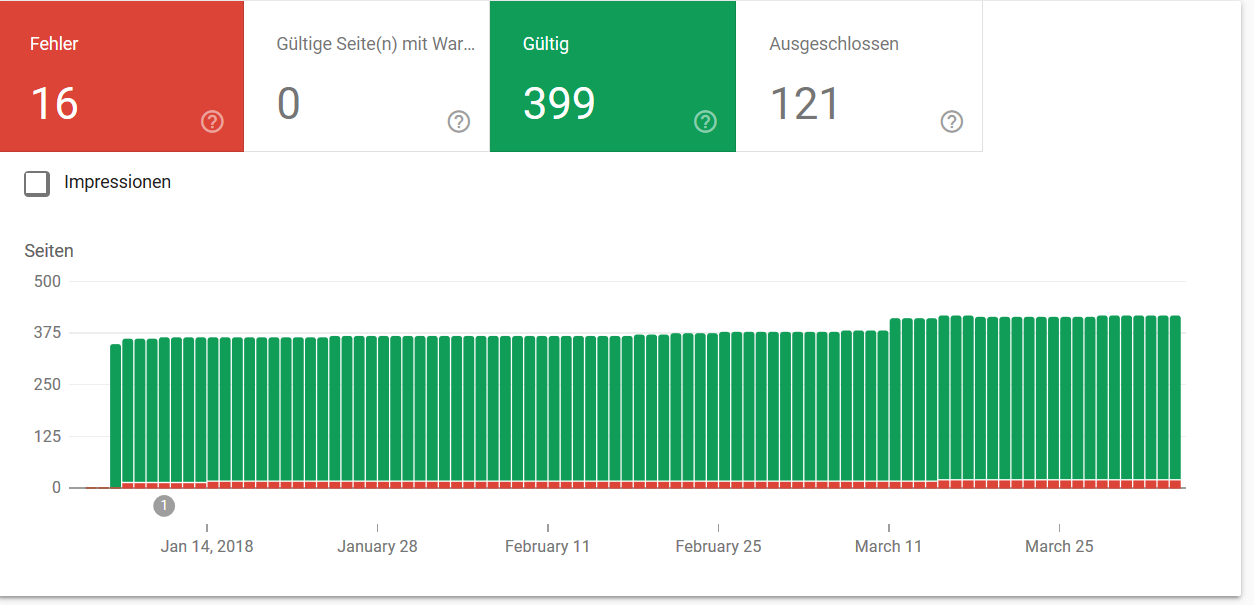Toggle the green Gültig card
Image resolution: width=1254 pixels, height=605 pixels.
610,75
